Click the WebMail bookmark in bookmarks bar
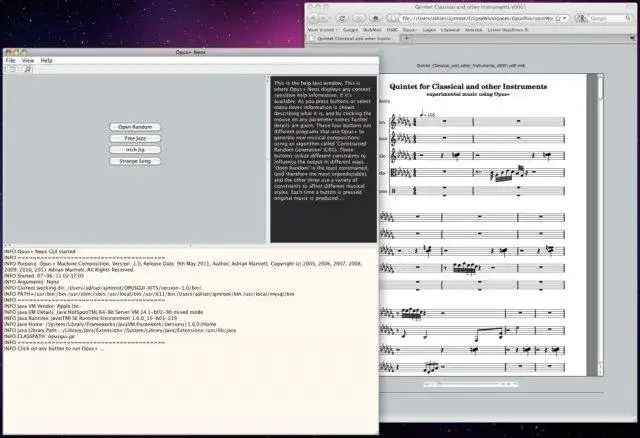This screenshot has width=640, height=438. click(x=372, y=30)
